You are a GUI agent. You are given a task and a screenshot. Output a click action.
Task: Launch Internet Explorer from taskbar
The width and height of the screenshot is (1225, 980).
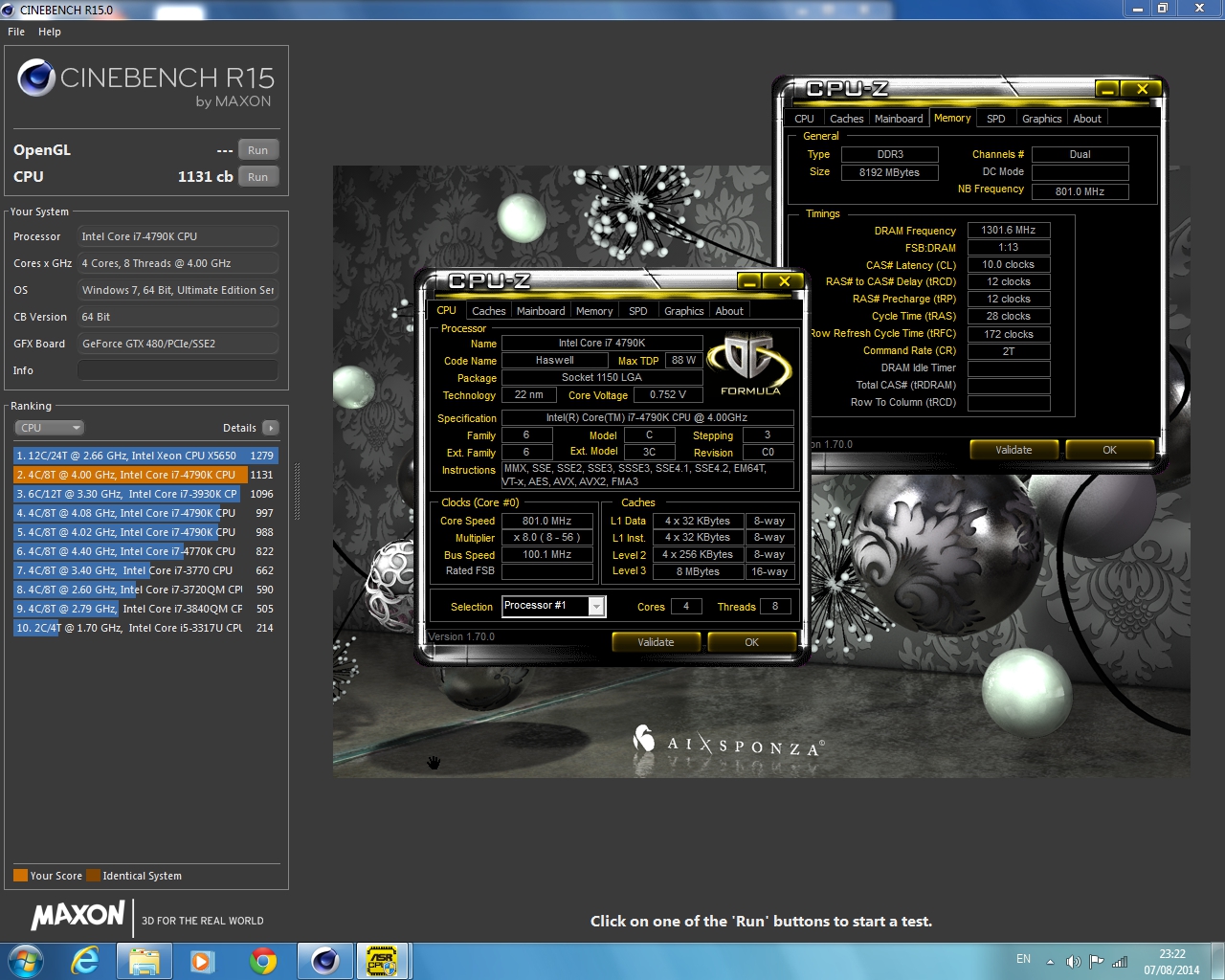(86, 961)
